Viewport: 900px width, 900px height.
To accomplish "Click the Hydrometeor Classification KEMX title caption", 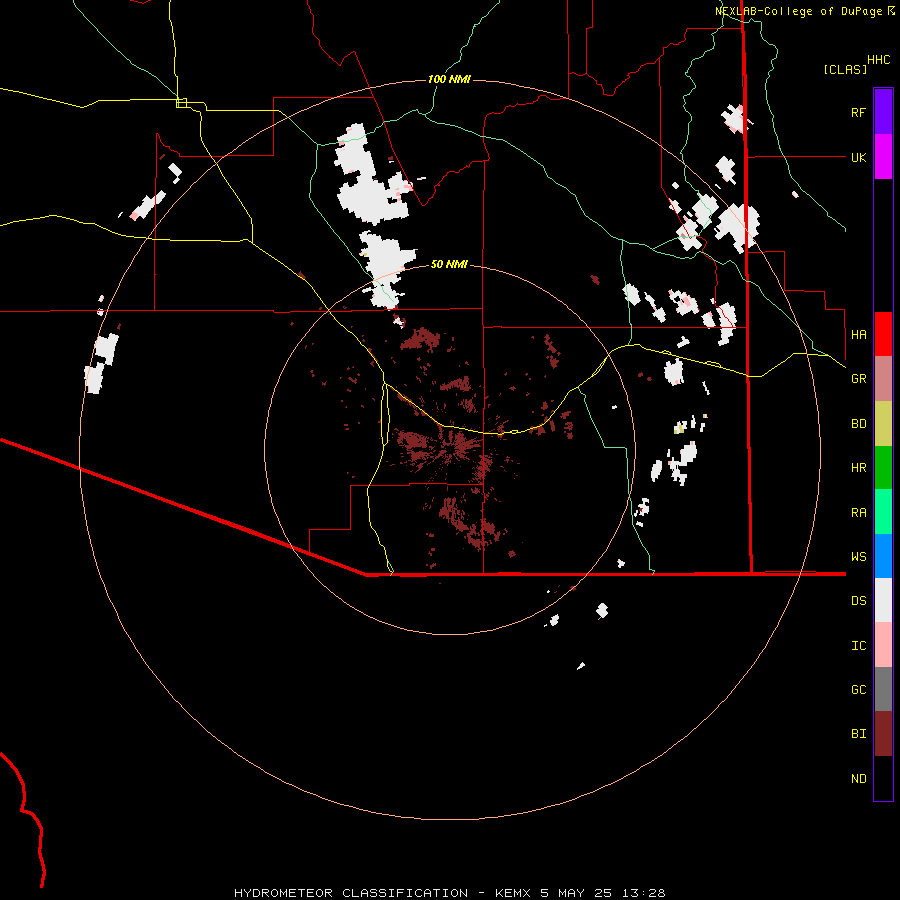I will 449,893.
